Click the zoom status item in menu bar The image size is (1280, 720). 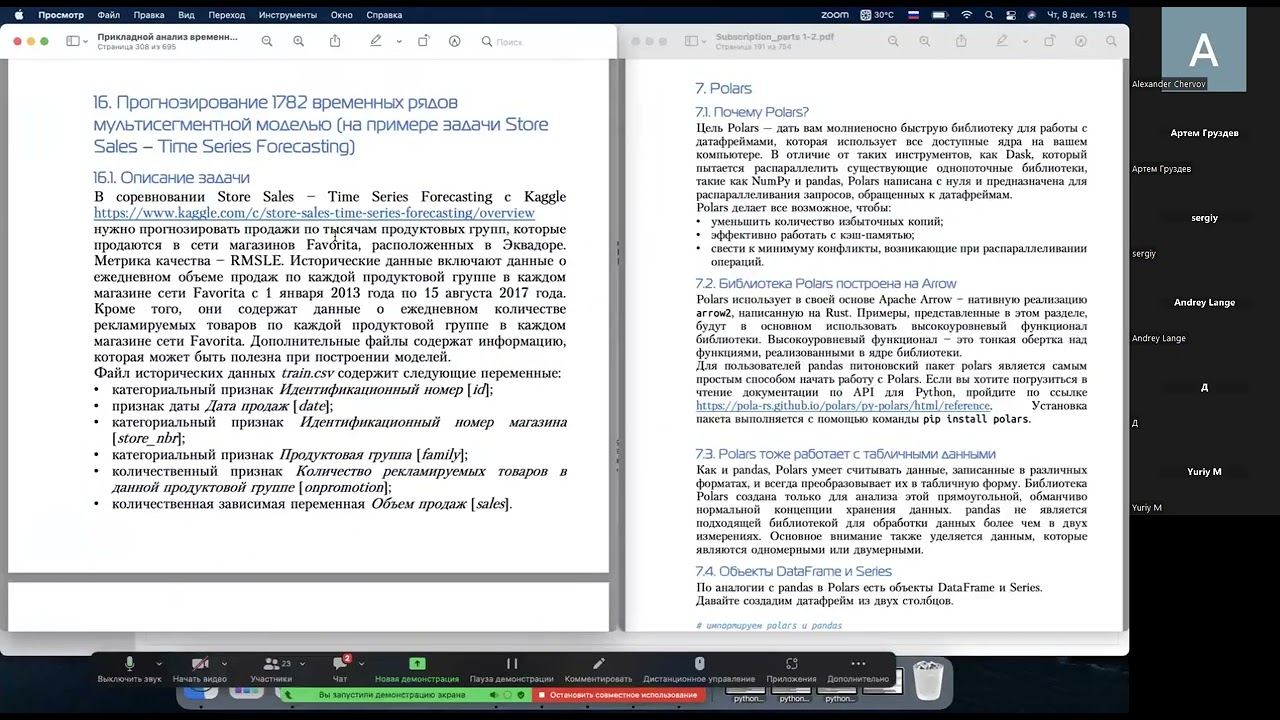[834, 15]
